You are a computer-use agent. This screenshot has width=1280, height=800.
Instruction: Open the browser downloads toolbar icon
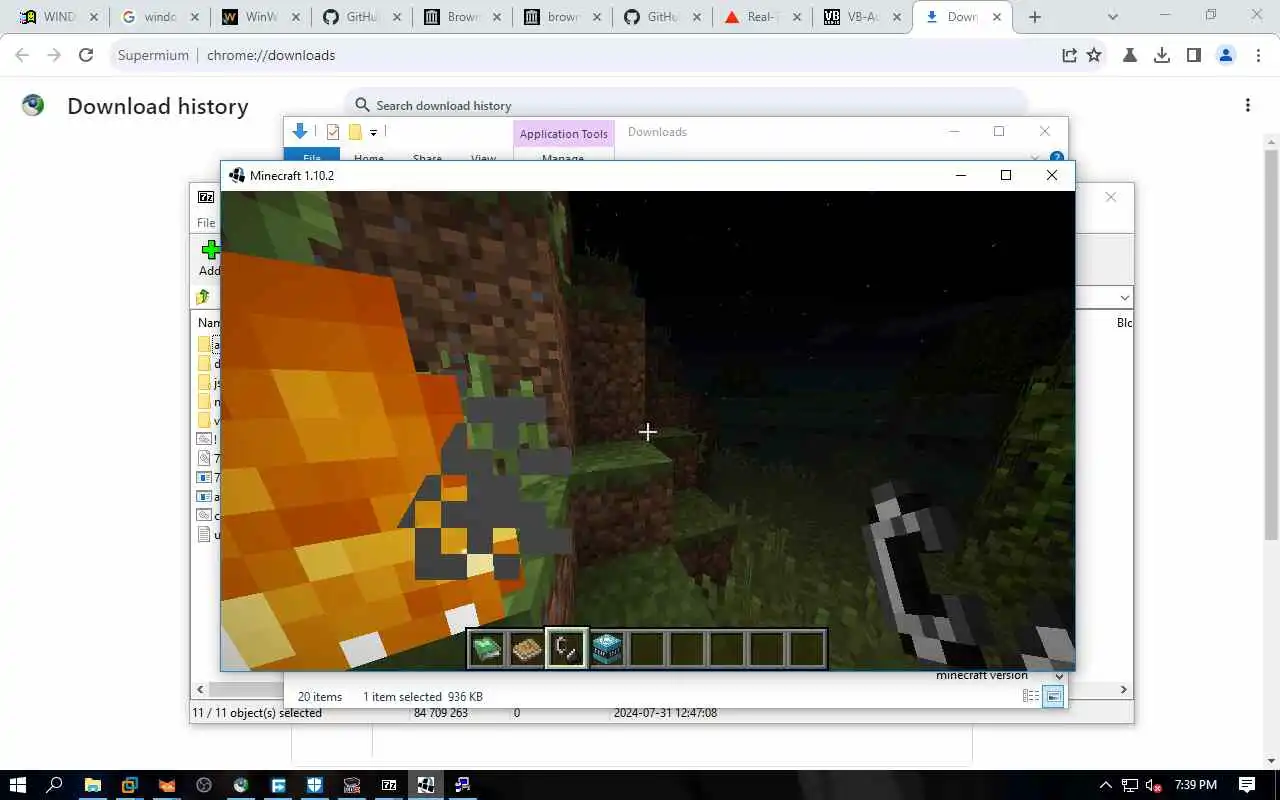(1162, 55)
